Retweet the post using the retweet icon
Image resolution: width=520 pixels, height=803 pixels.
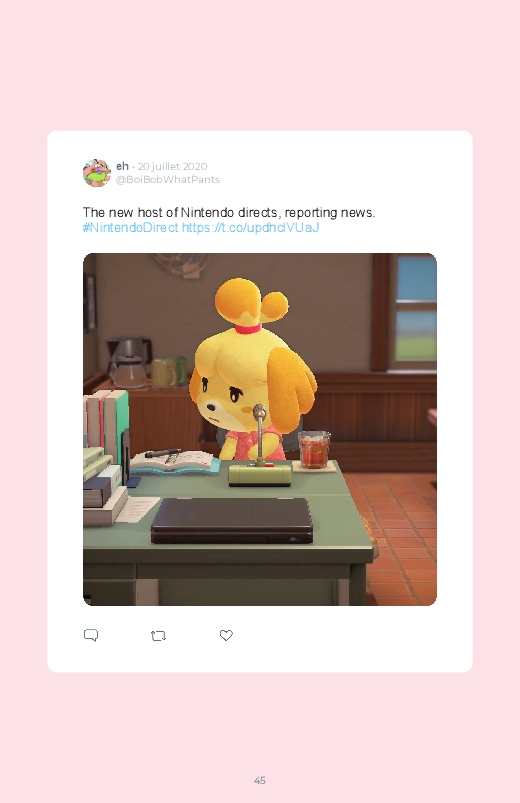(158, 636)
